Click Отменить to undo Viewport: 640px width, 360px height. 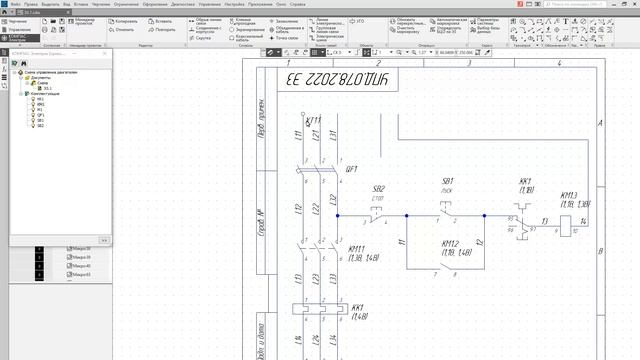[x=121, y=30]
